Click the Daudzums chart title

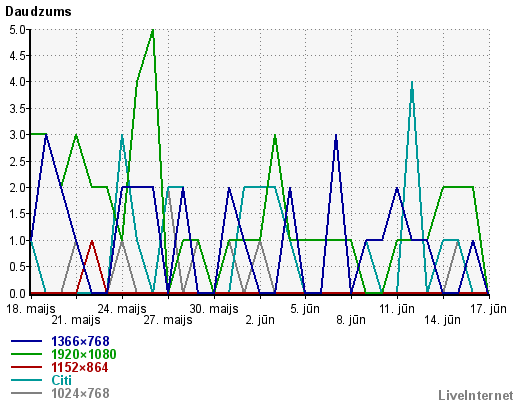coord(38,12)
